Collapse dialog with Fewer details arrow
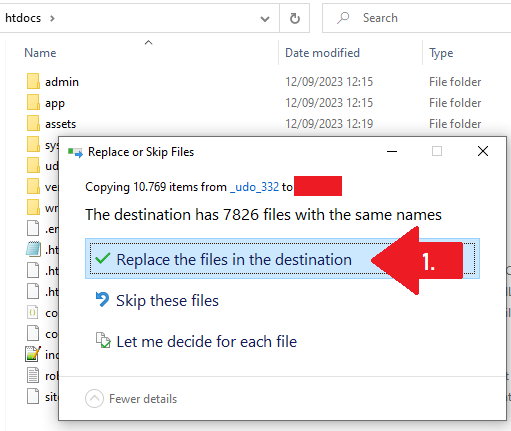Viewport: 511px width, 431px height. click(x=94, y=398)
